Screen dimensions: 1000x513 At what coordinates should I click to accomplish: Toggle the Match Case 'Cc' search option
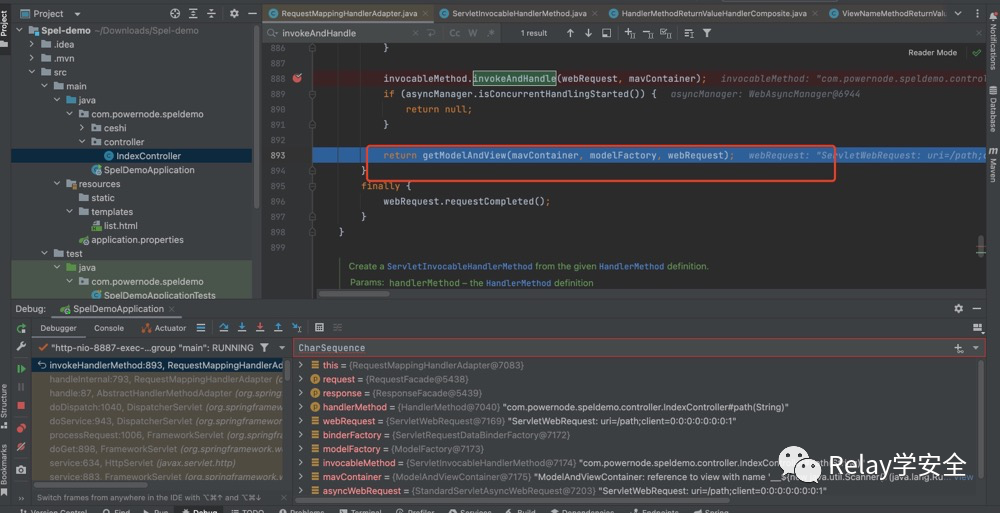455,33
